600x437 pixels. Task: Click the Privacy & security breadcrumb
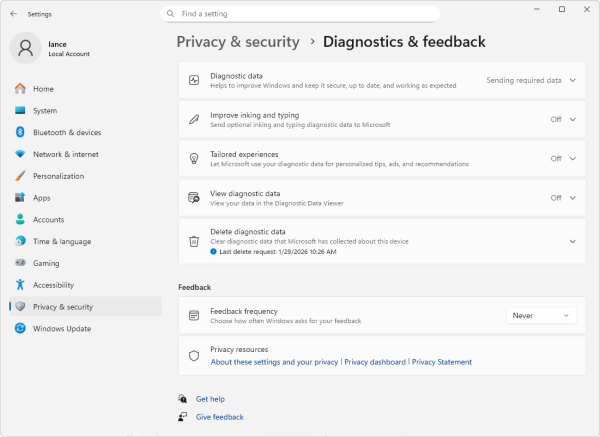238,42
